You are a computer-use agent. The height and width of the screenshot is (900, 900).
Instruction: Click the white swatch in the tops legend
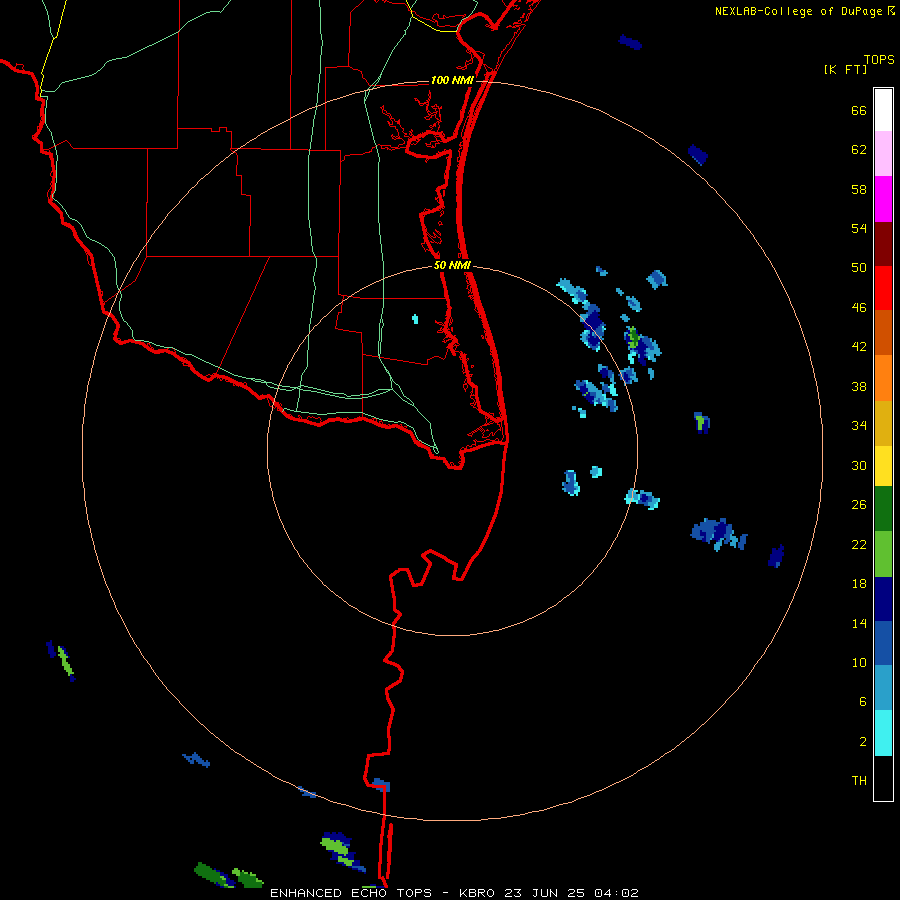pos(883,110)
